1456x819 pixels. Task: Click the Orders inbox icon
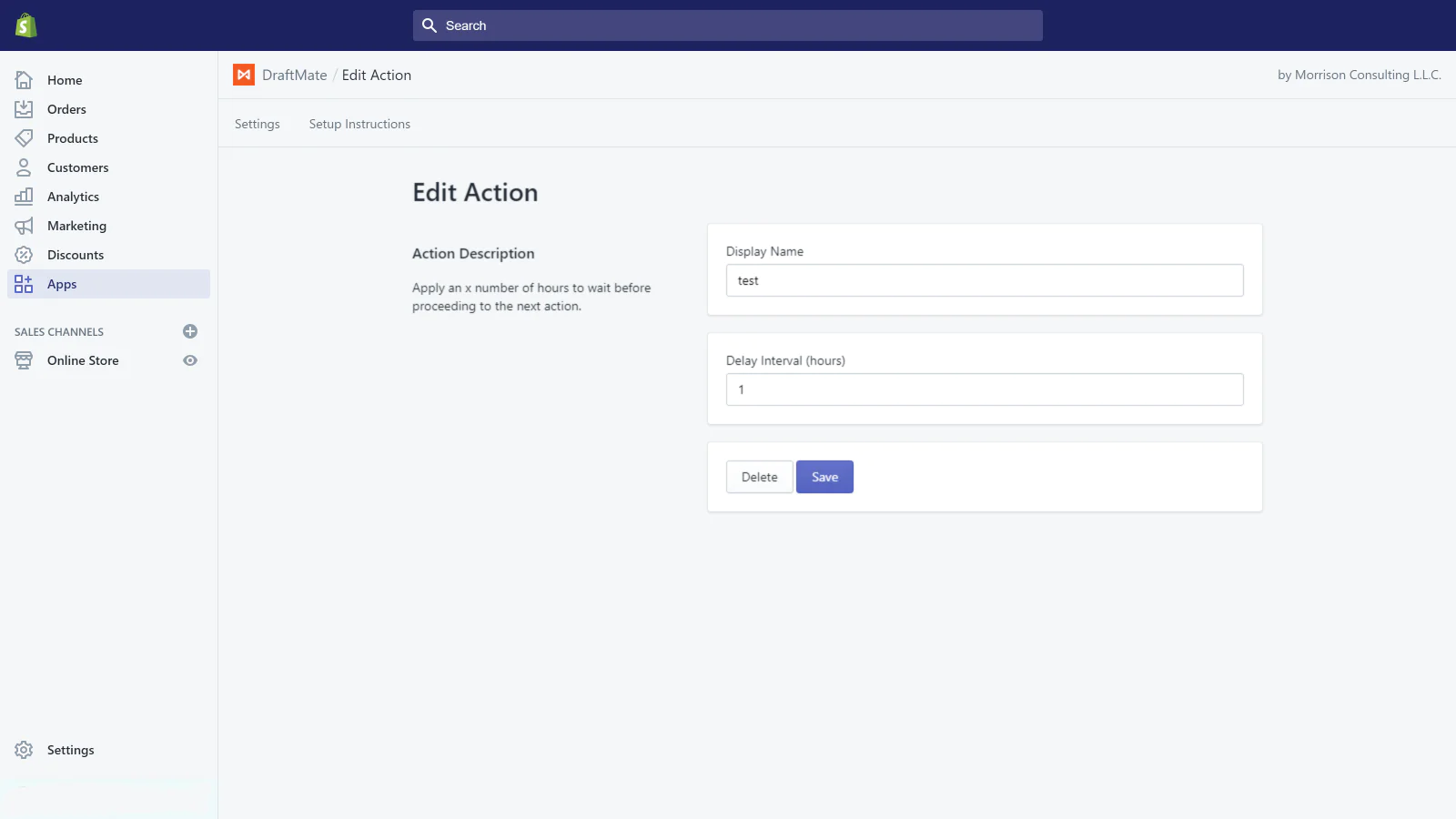(24, 109)
